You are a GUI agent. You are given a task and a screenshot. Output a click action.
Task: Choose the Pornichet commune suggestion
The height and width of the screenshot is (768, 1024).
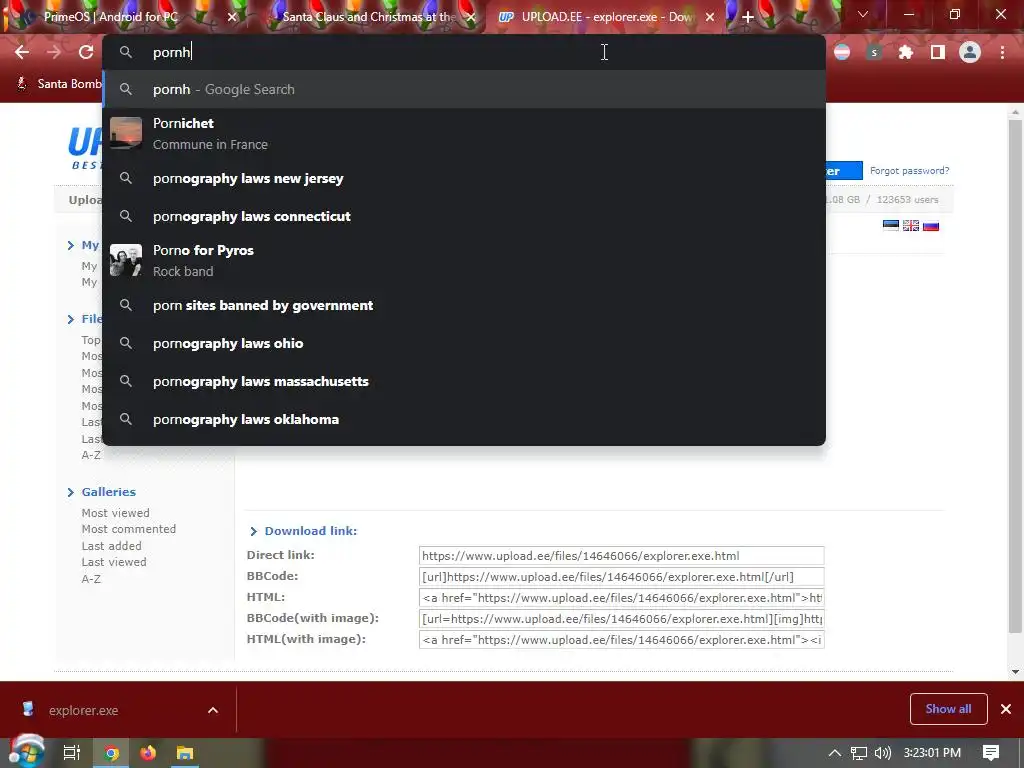(464, 133)
